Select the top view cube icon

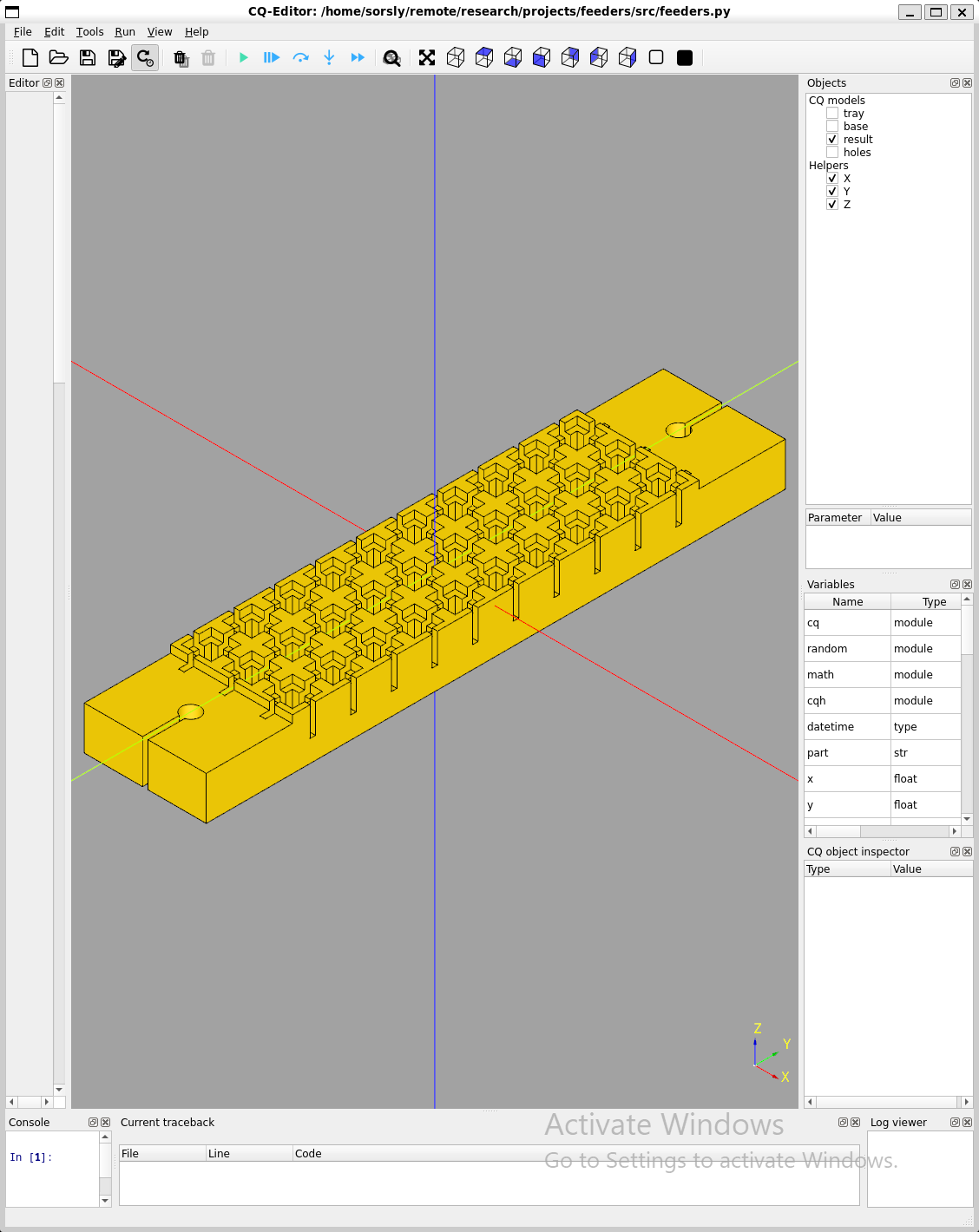(484, 58)
